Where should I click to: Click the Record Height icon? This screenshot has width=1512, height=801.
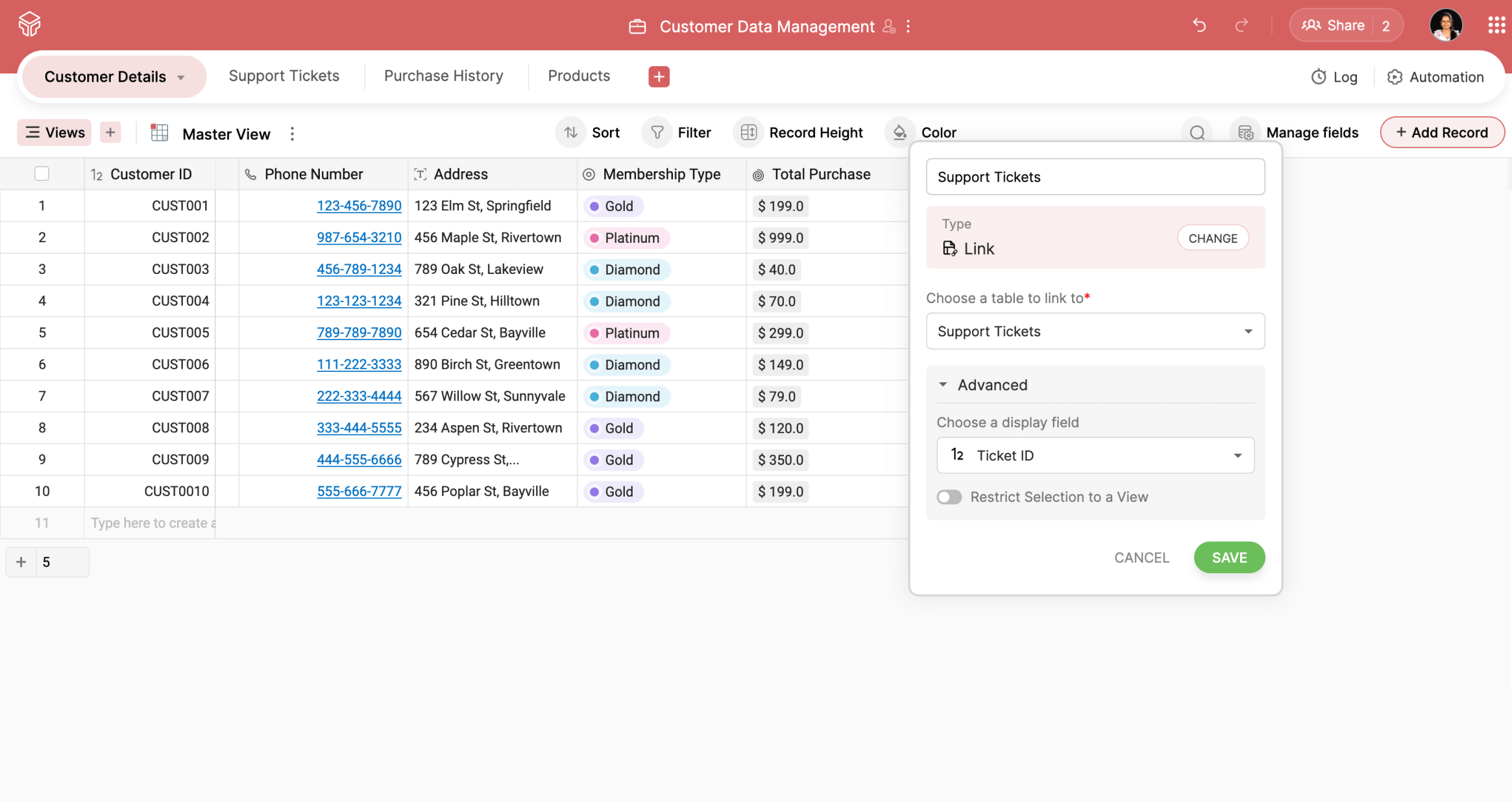pyautogui.click(x=748, y=132)
